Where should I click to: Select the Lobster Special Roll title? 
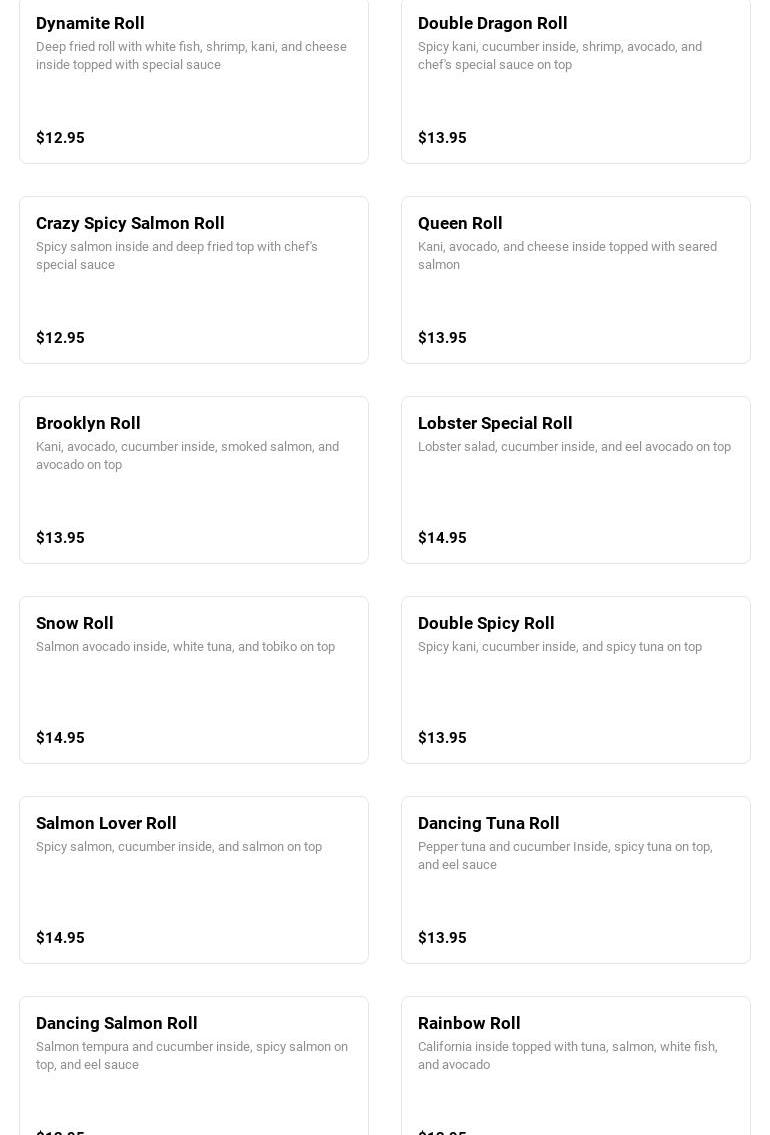pos(495,423)
